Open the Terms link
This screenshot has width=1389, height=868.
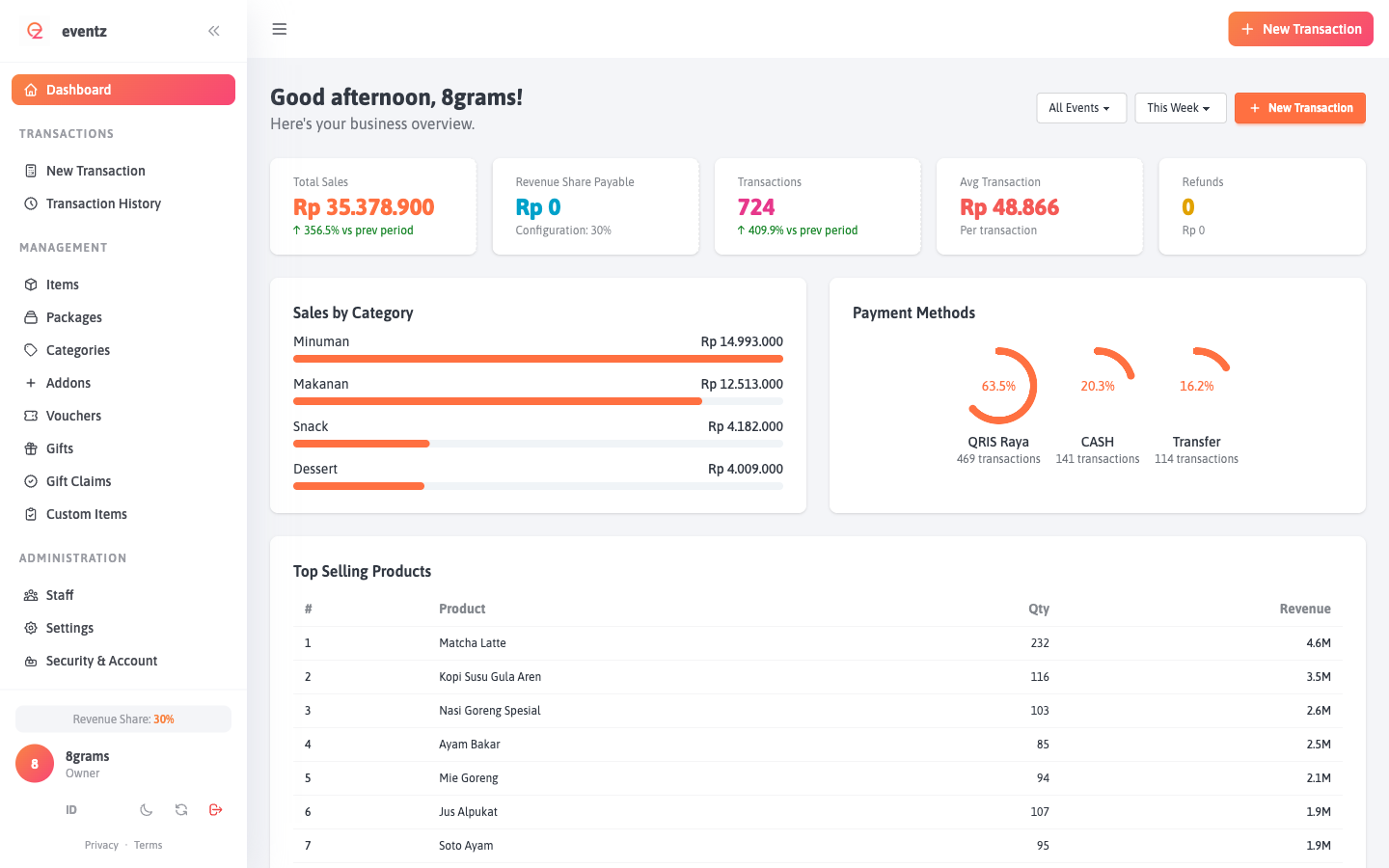pos(149,845)
